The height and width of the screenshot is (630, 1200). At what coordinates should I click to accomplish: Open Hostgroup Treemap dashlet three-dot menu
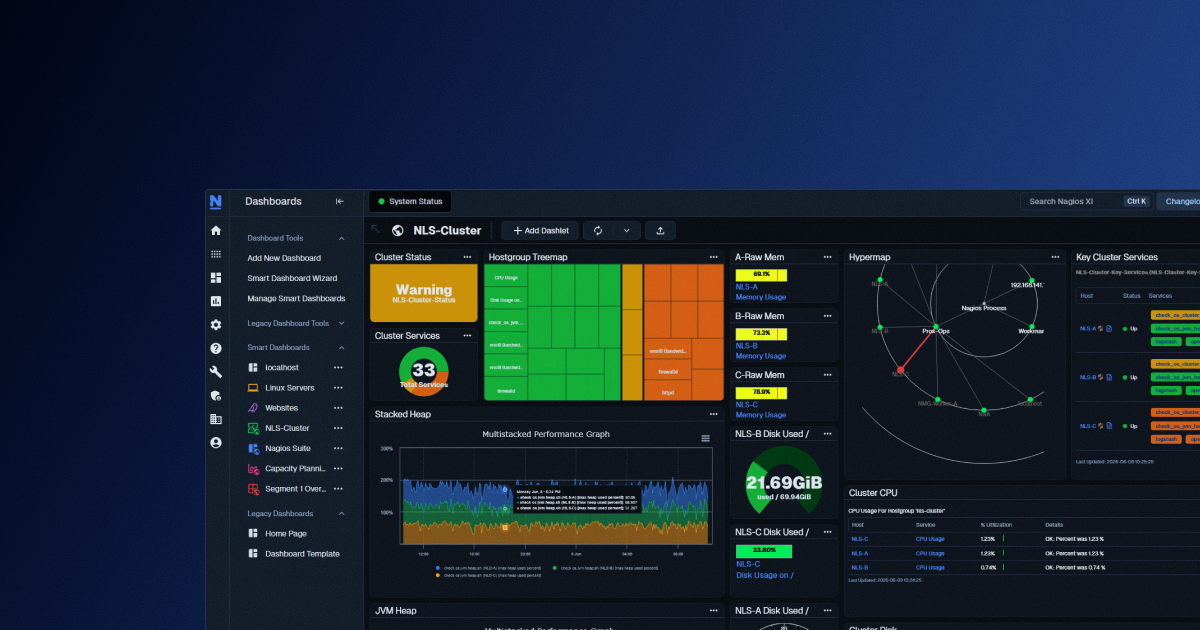[x=714, y=257]
